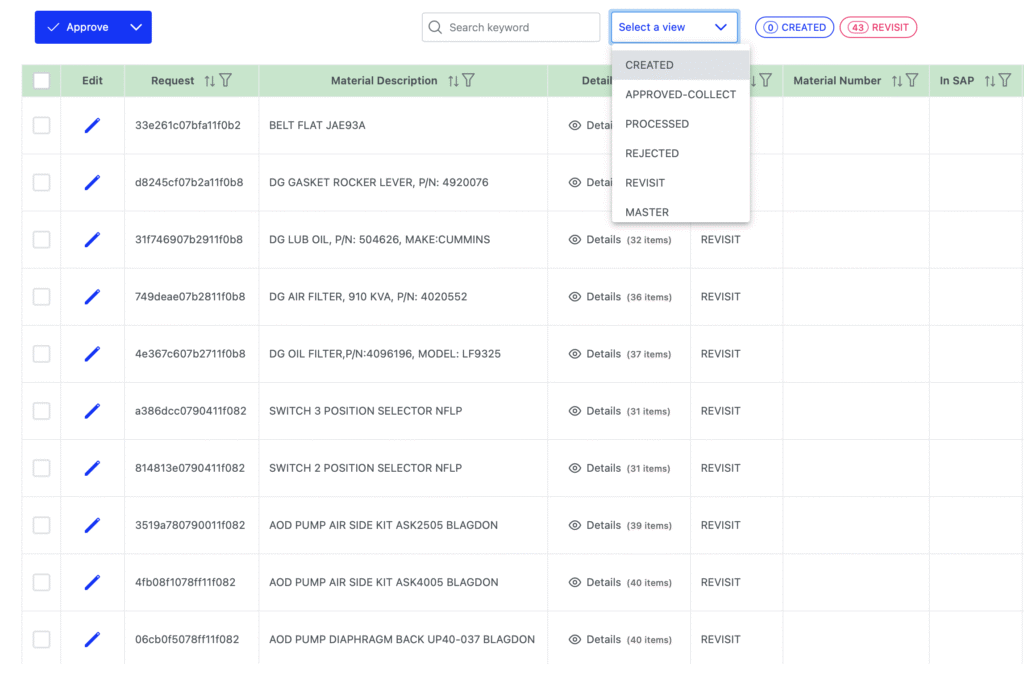
Task: Choose APPROVED-COLLECT from view list
Action: pos(680,95)
